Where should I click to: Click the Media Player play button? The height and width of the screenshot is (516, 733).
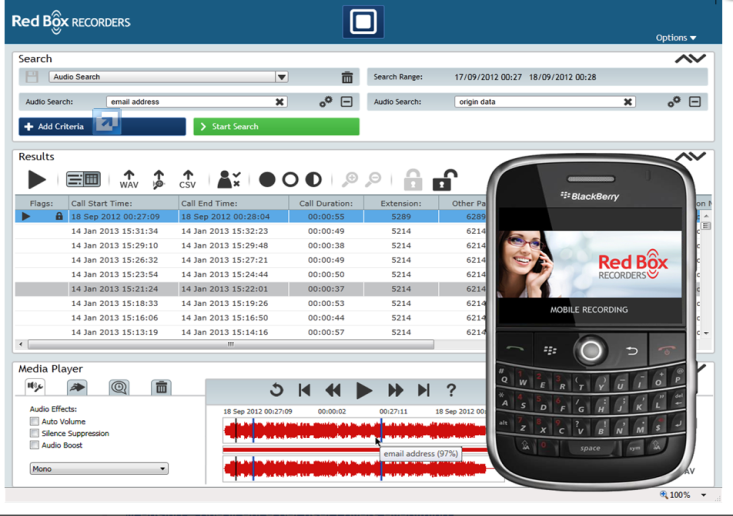point(364,390)
